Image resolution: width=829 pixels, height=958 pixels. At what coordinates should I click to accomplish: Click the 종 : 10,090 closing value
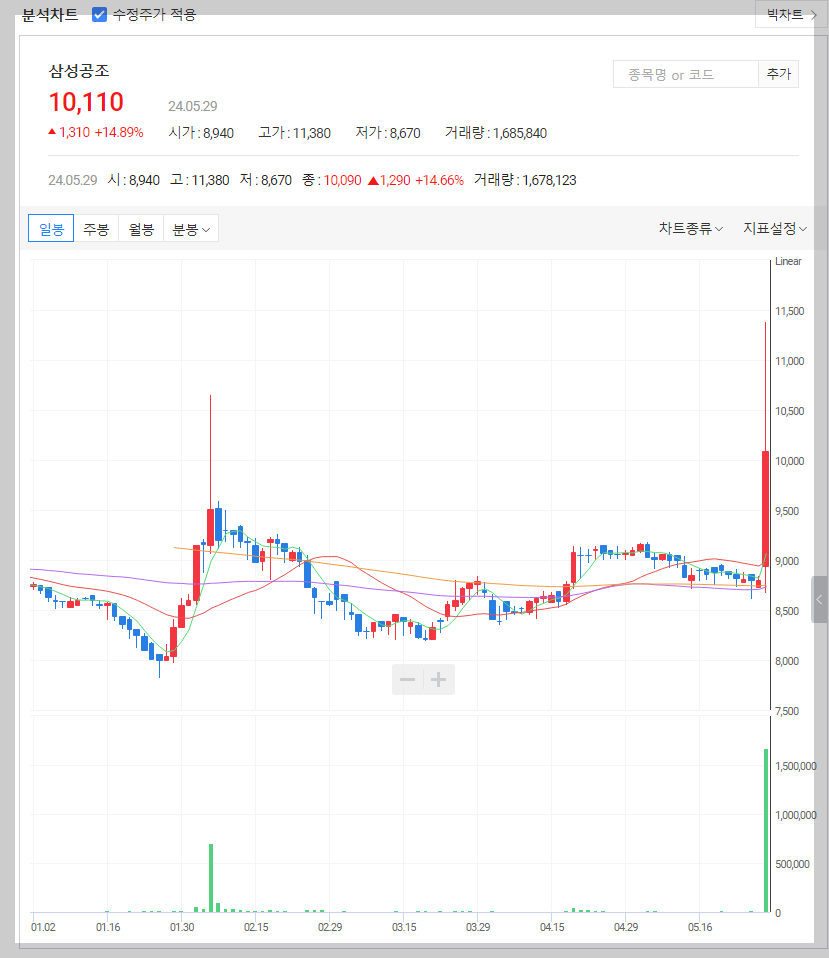point(332,180)
